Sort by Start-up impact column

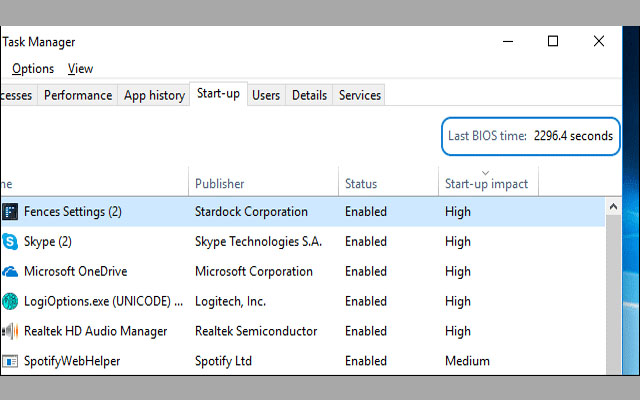(486, 184)
